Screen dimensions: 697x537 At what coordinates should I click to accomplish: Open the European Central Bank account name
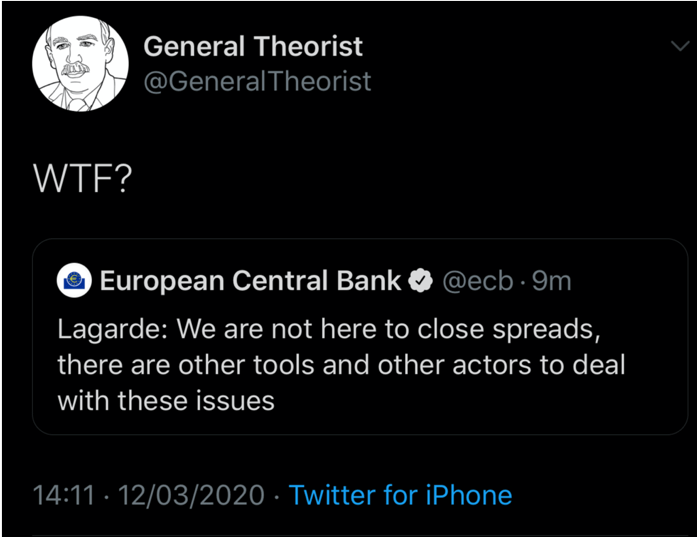250,282
